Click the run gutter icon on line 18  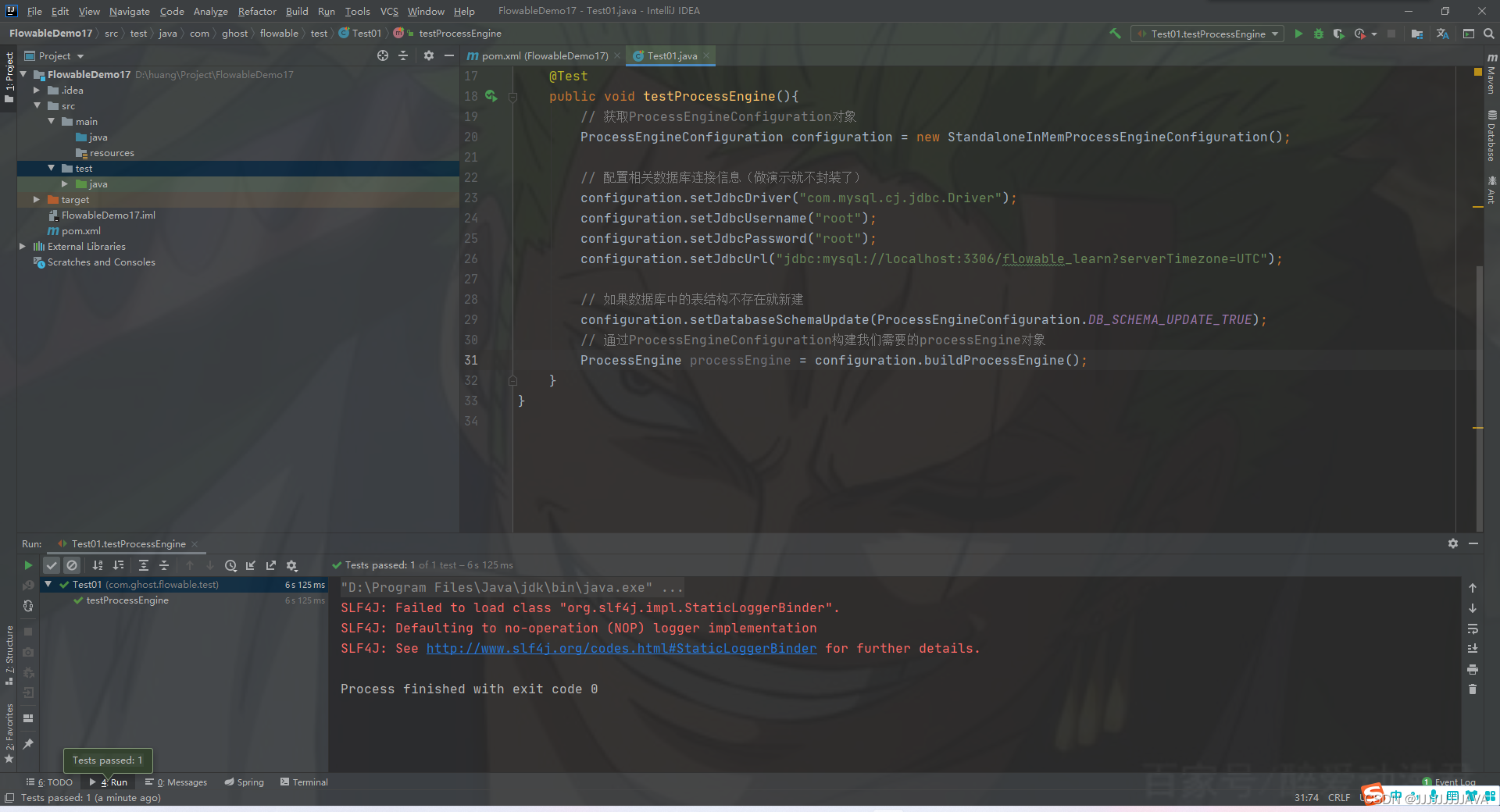491,96
